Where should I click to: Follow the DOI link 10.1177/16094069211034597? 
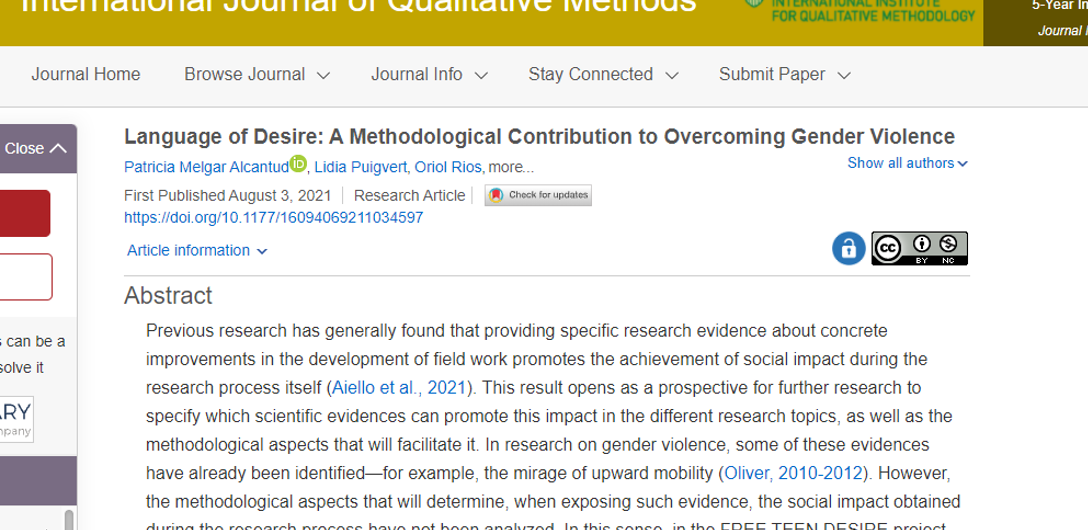pos(273,218)
